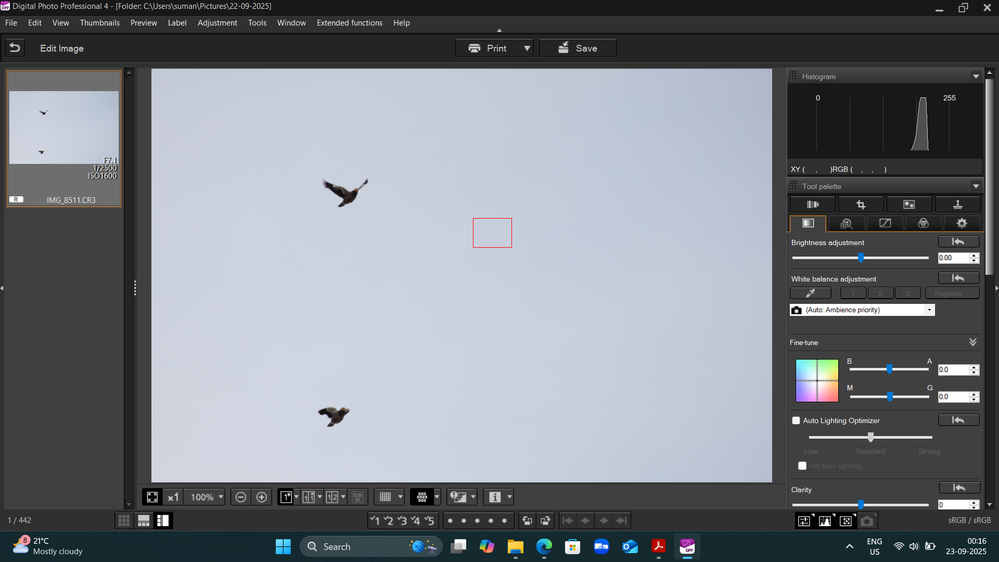The image size is (999, 562).
Task: Toggle the tool palette display button
Action: [804, 521]
